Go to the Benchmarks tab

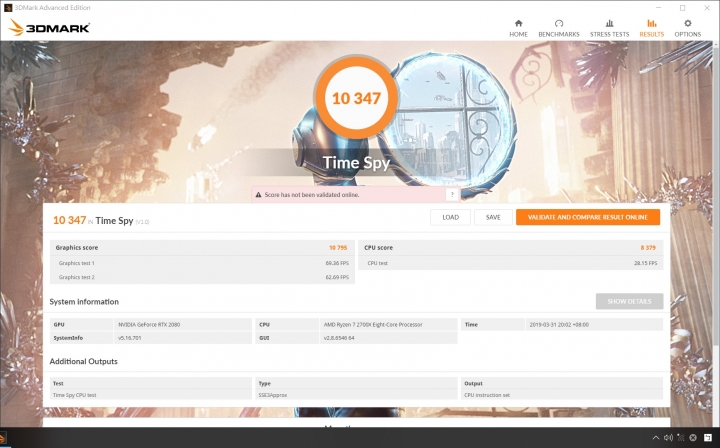pyautogui.click(x=559, y=28)
